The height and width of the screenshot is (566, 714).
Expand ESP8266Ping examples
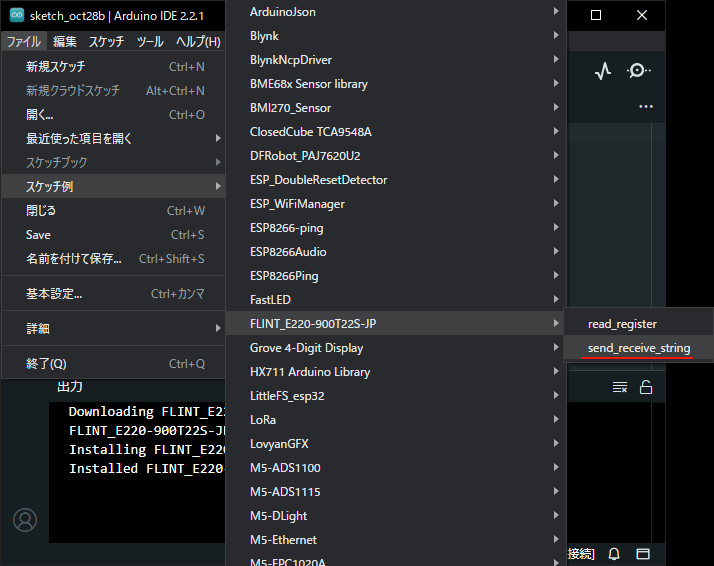(x=396, y=276)
